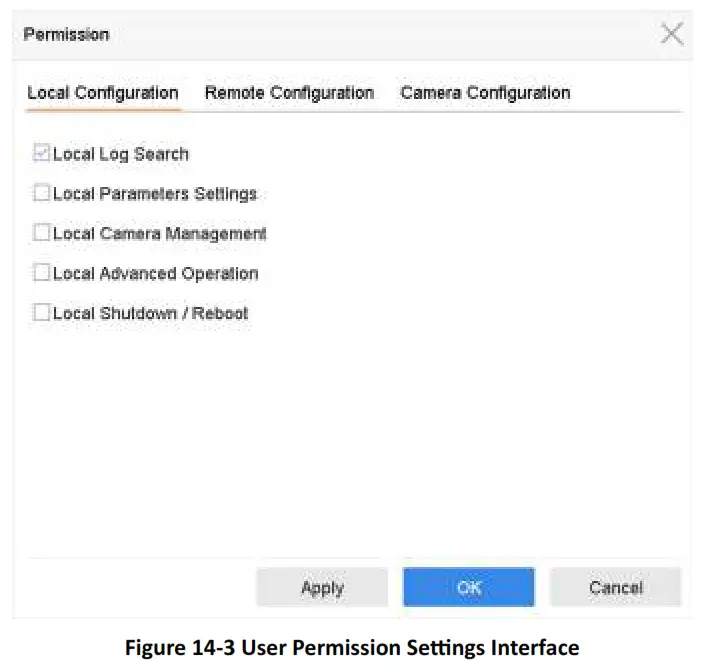Click the 'Local Log Search' label text
The width and height of the screenshot is (719, 668).
(120, 154)
